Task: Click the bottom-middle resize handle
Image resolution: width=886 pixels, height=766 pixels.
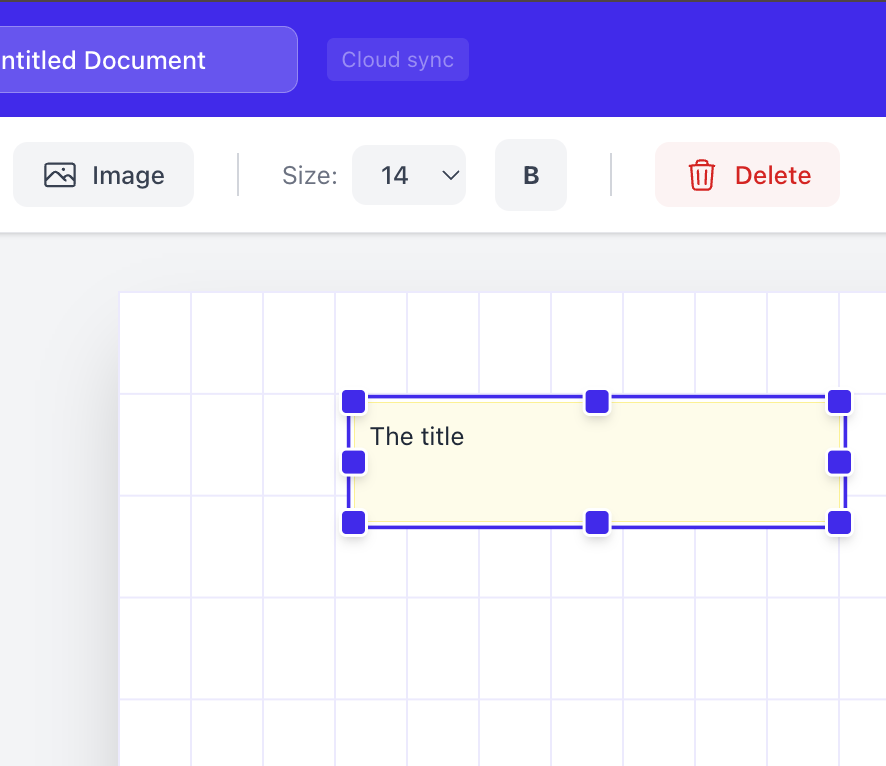Action: pos(596,522)
